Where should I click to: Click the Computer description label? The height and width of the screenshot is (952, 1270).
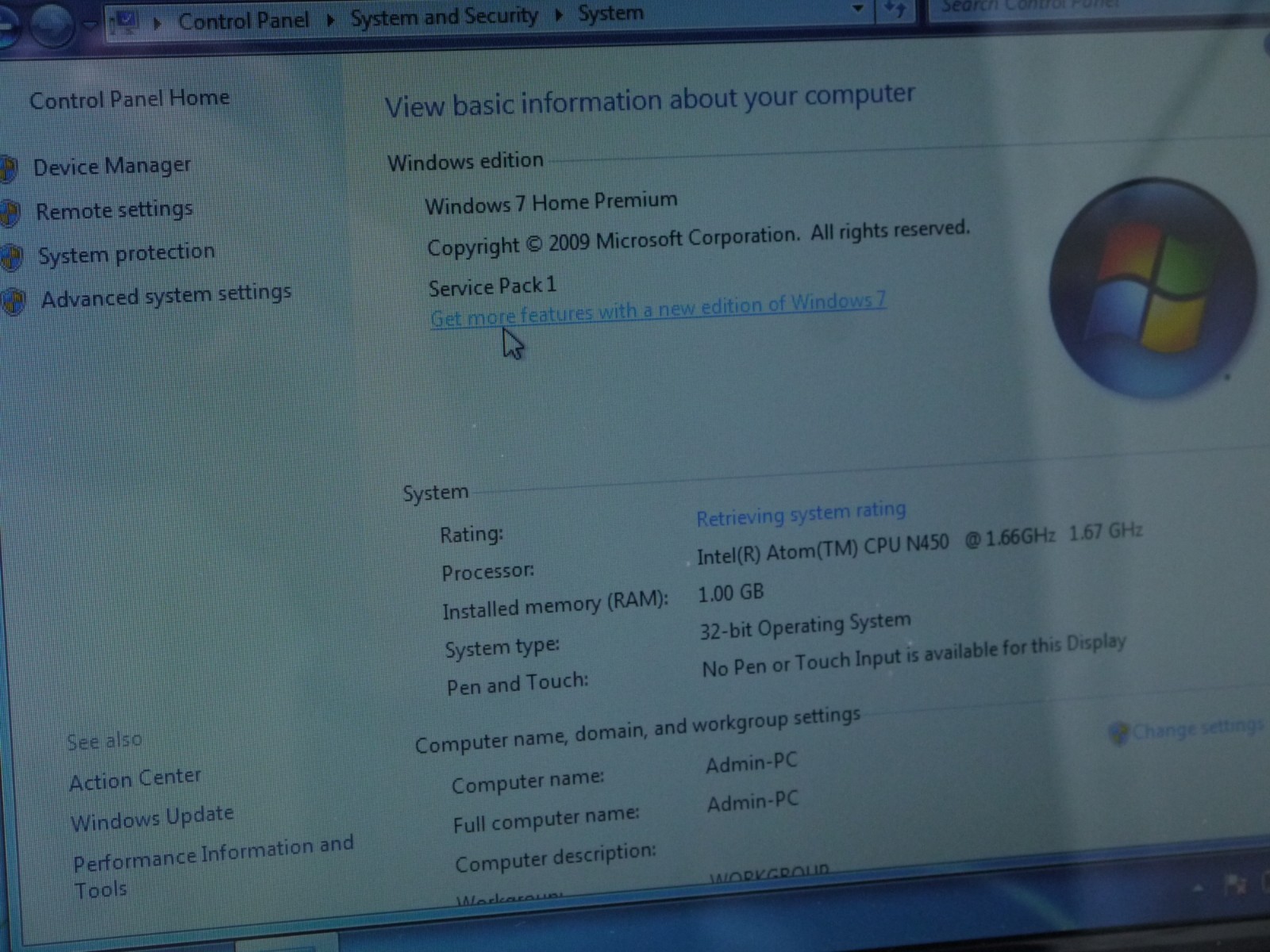(x=556, y=858)
